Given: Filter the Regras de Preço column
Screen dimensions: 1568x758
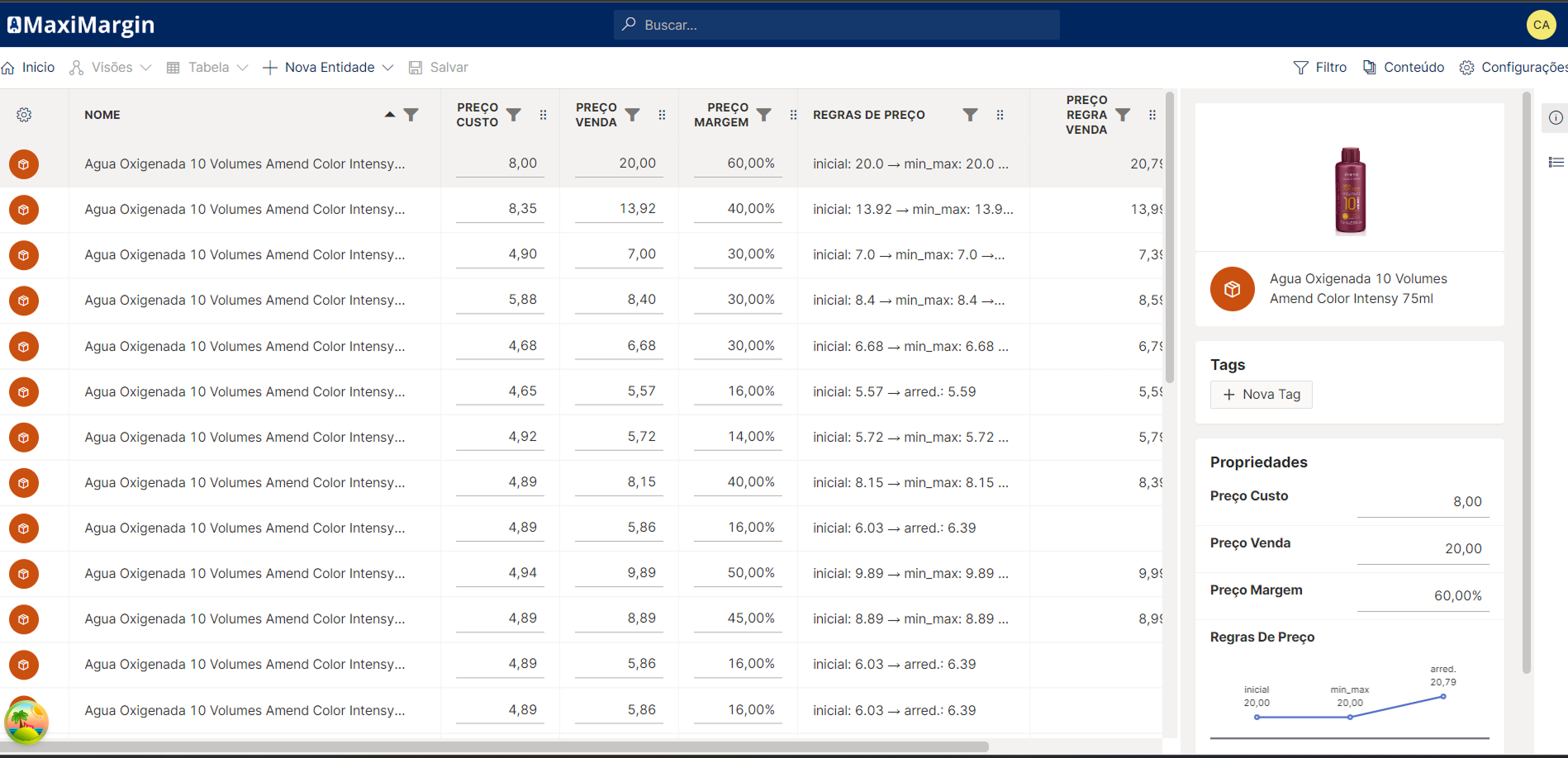Looking at the screenshot, I should pyautogui.click(x=971, y=115).
